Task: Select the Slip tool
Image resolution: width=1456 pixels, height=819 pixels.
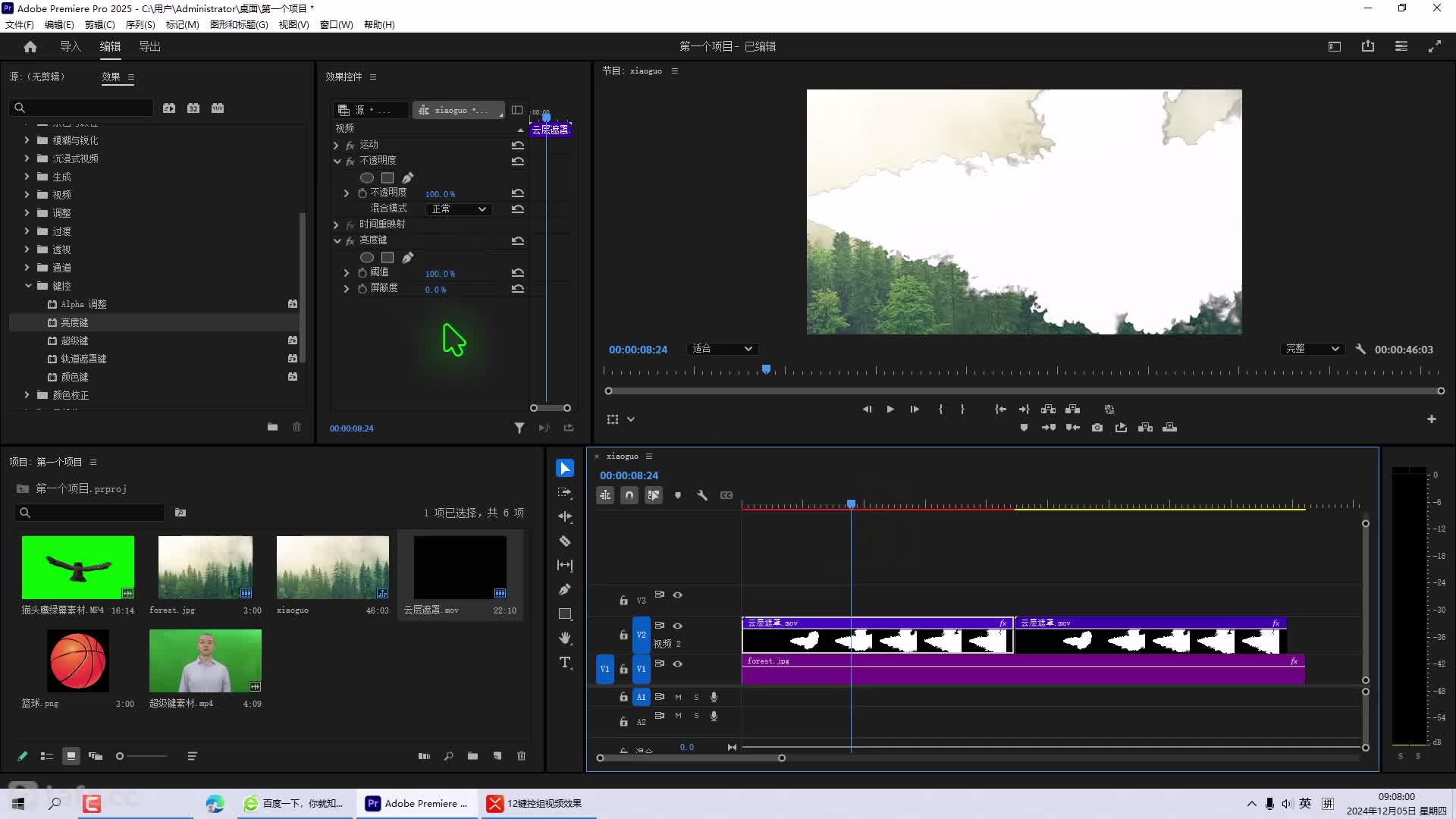Action: click(565, 566)
